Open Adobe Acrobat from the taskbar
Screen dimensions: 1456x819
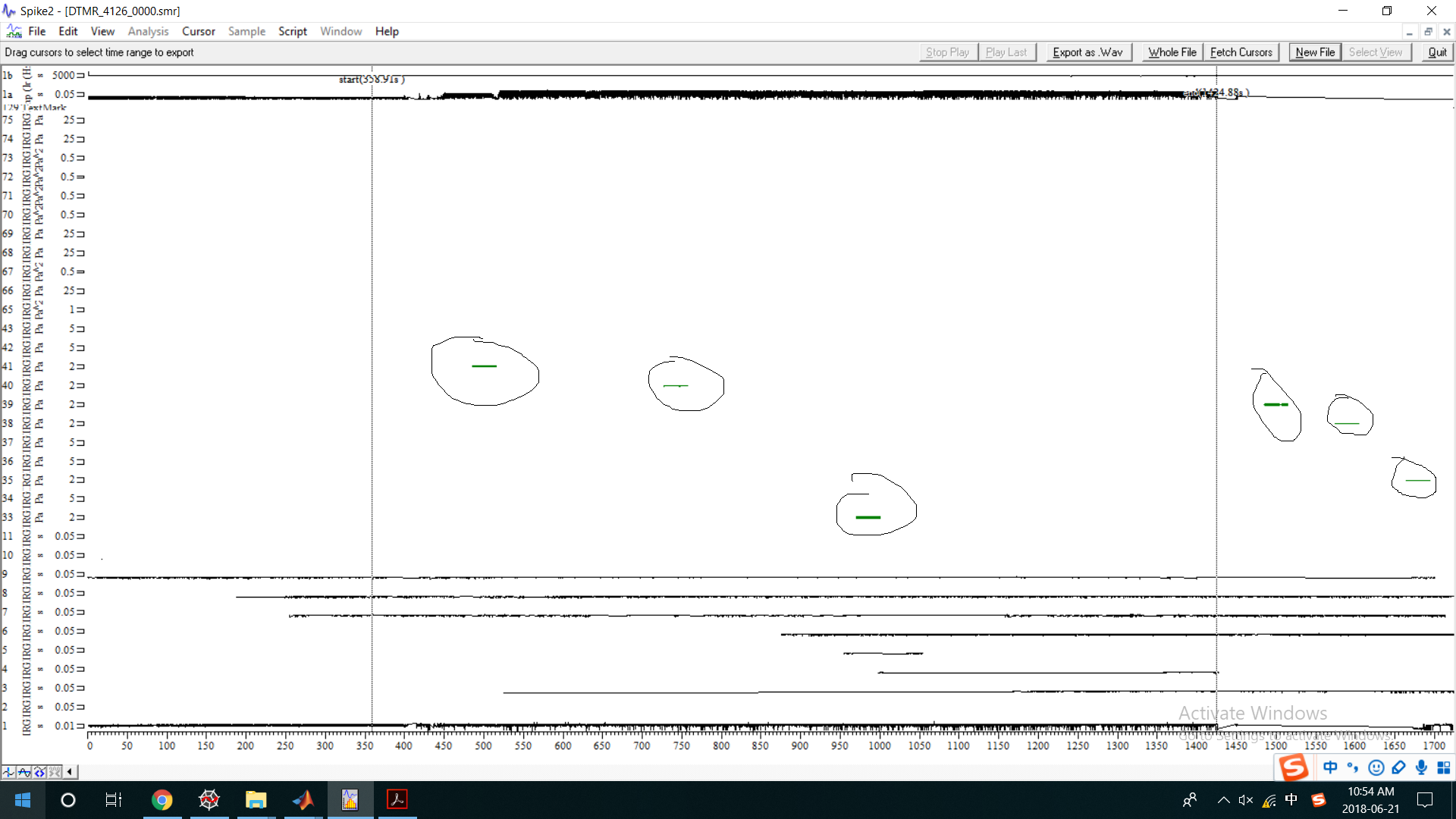397,799
